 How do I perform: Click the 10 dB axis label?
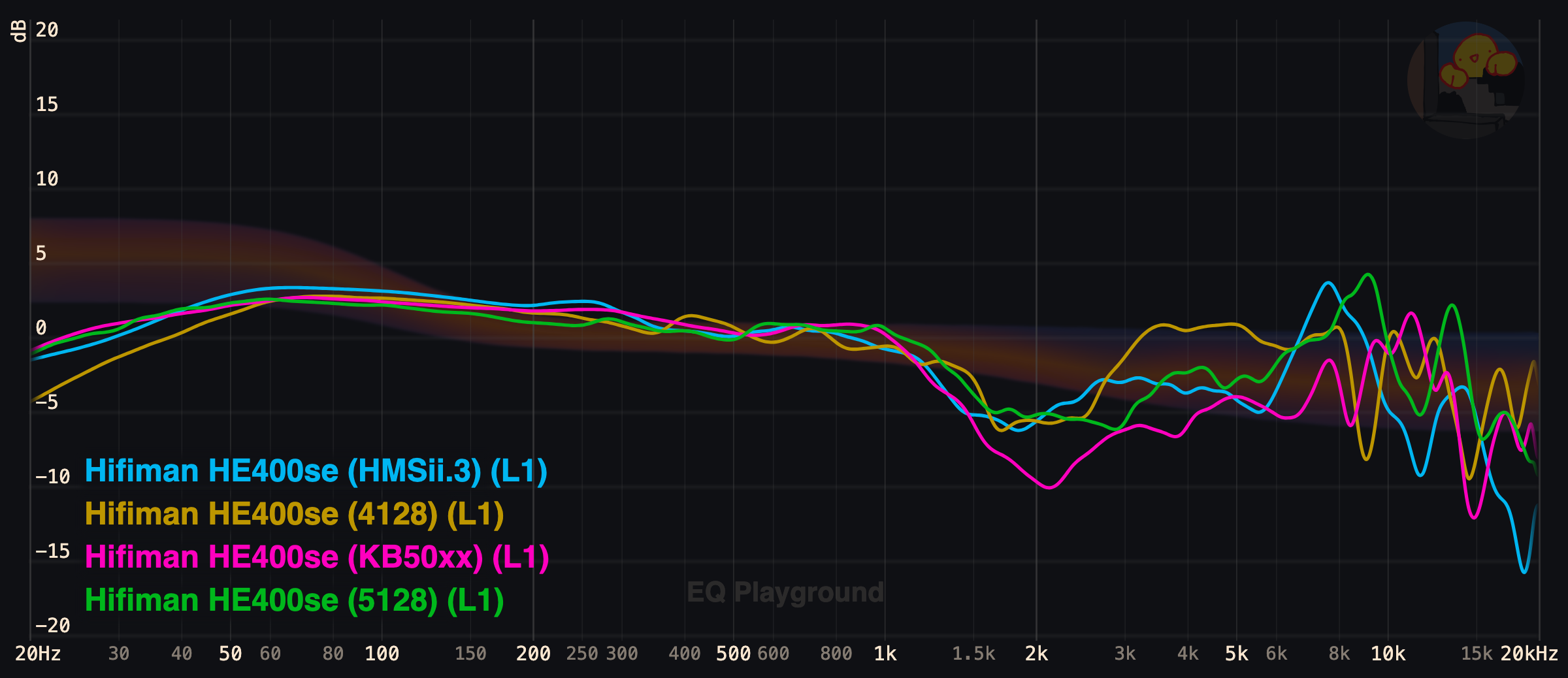[x=47, y=179]
